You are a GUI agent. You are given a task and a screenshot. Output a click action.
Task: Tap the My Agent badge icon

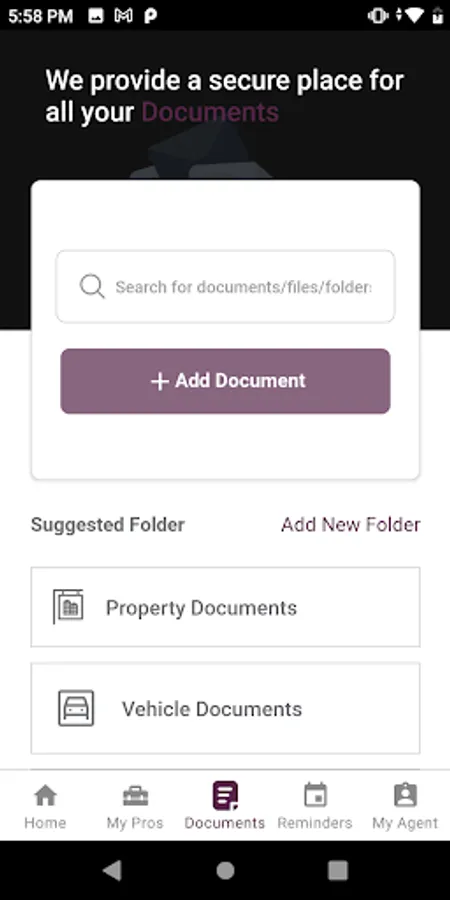pos(405,796)
